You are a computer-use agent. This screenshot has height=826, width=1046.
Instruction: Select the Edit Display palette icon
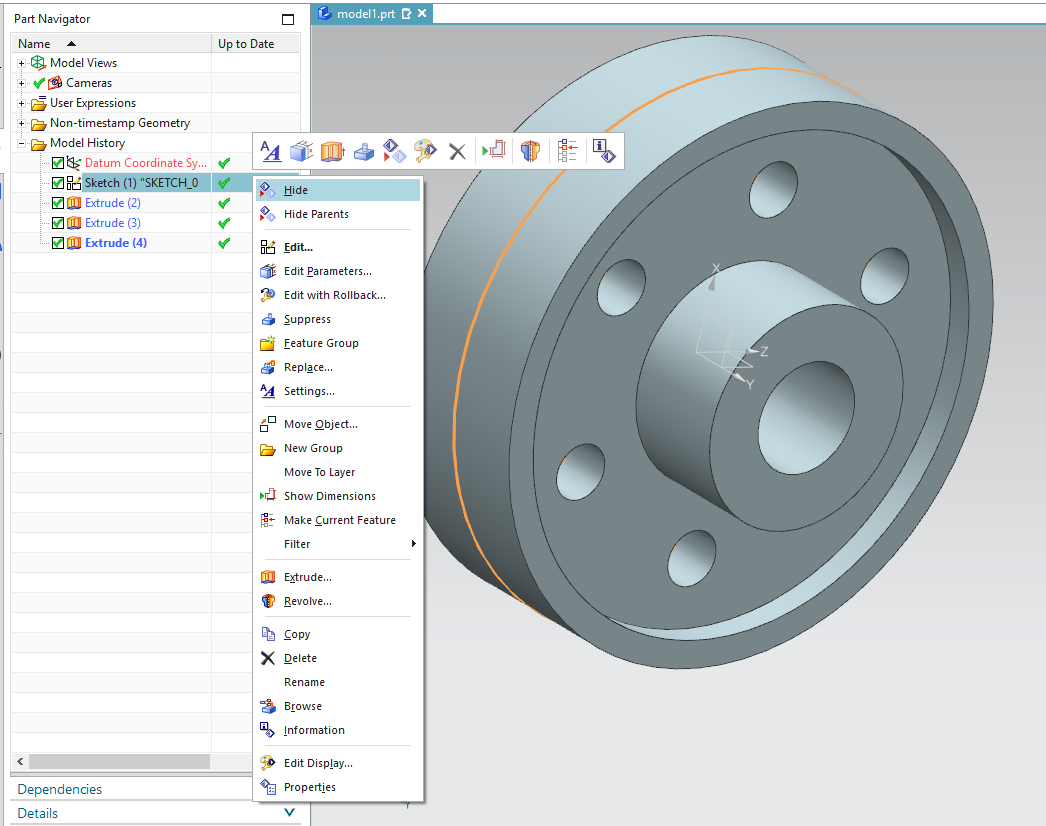pyautogui.click(x=424, y=151)
